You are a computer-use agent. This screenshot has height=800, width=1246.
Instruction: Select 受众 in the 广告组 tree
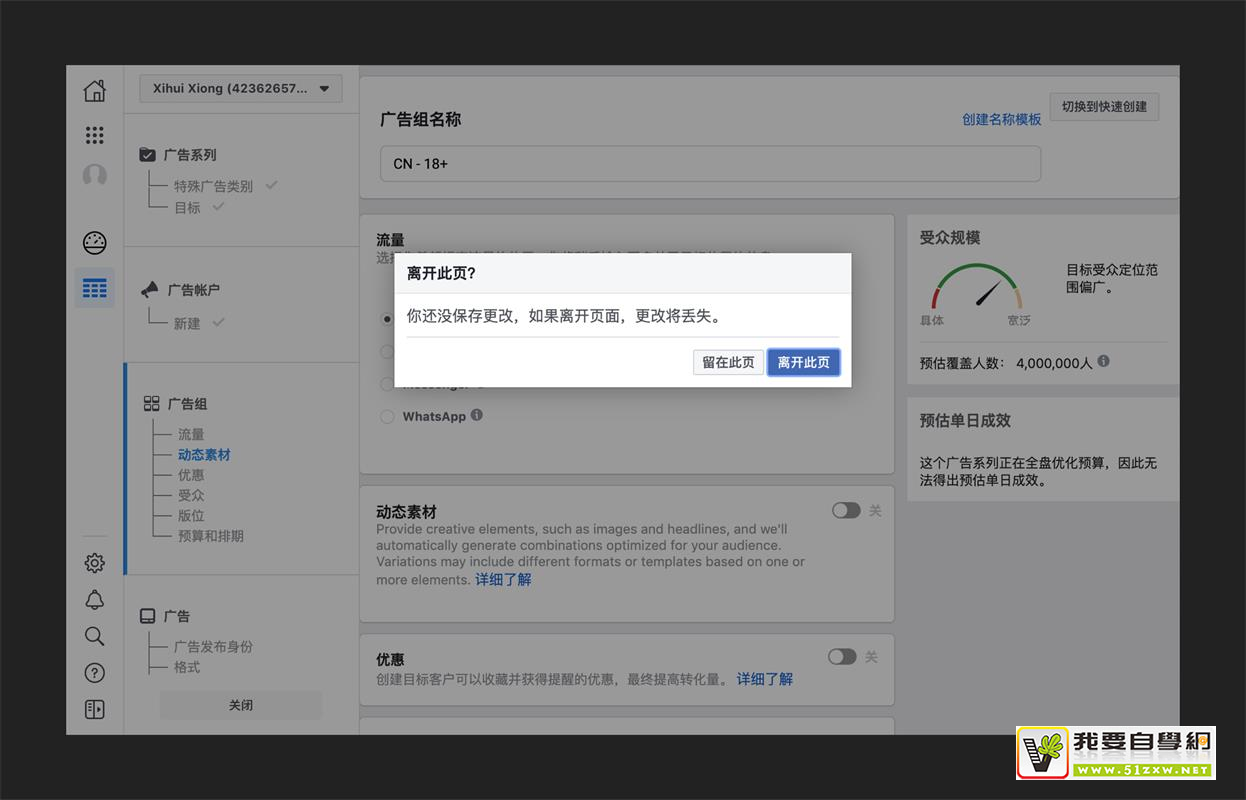pyautogui.click(x=191, y=495)
